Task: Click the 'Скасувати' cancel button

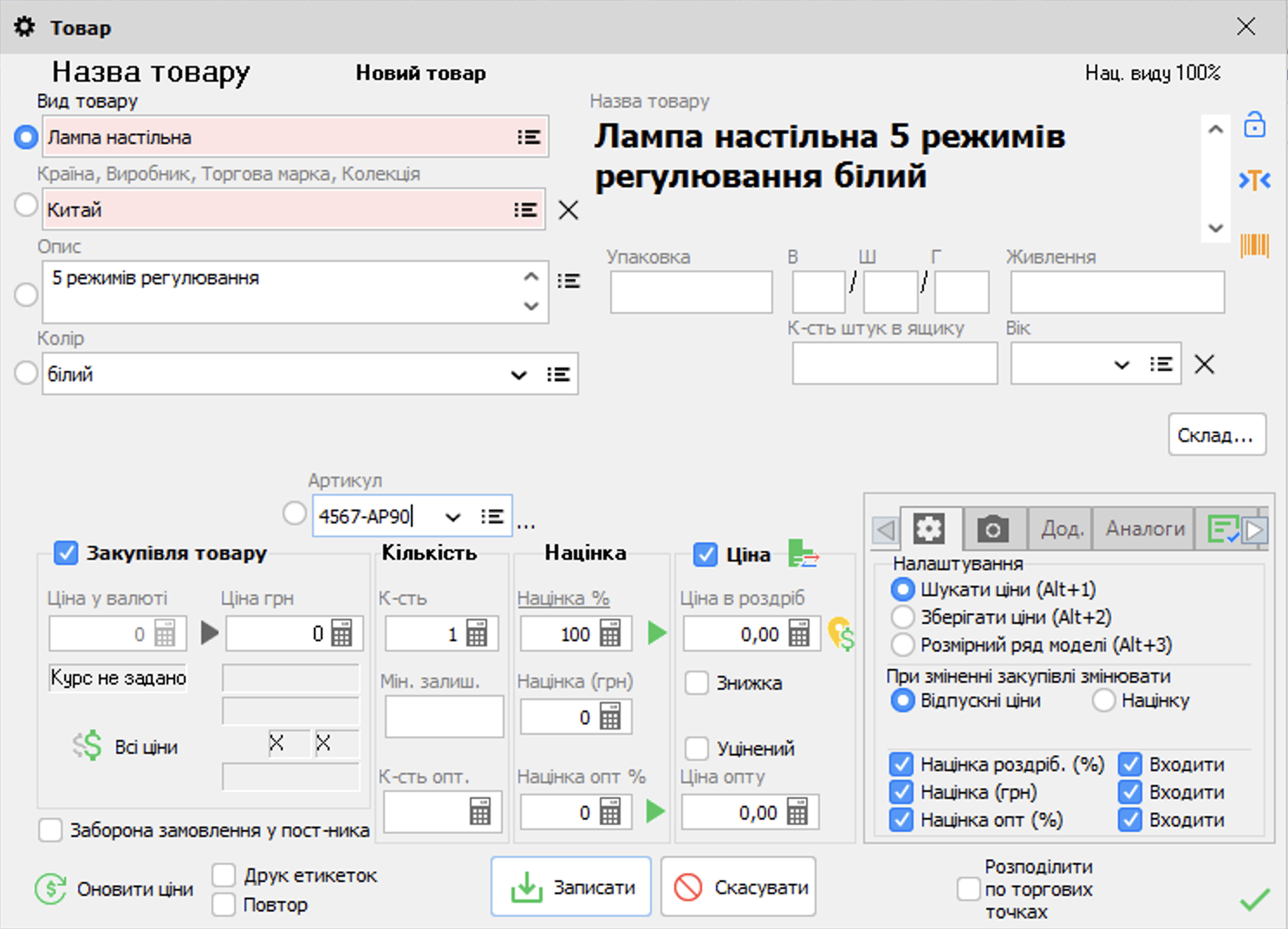Action: [738, 886]
